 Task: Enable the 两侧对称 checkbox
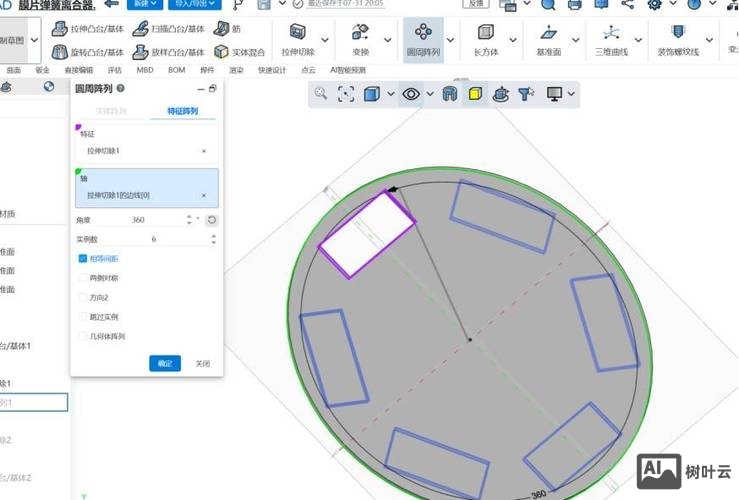click(82, 278)
